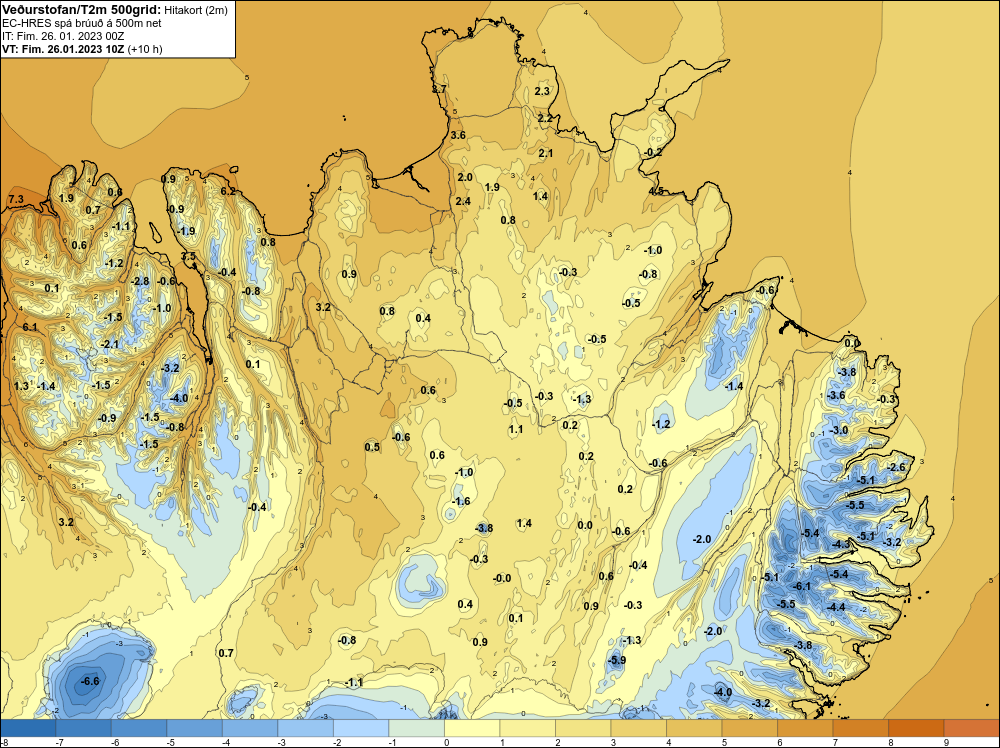This screenshot has width=1000, height=748.
Task: Click the '-5.9' temperature value on the map
Action: 616,660
